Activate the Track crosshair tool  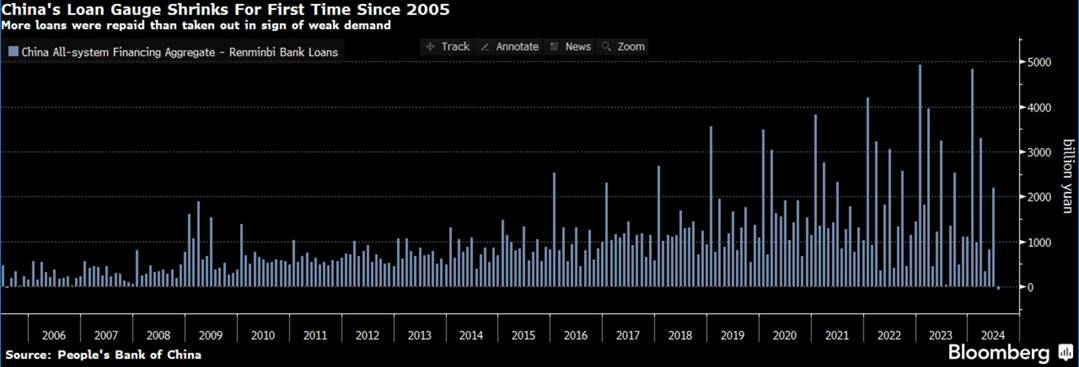447,47
